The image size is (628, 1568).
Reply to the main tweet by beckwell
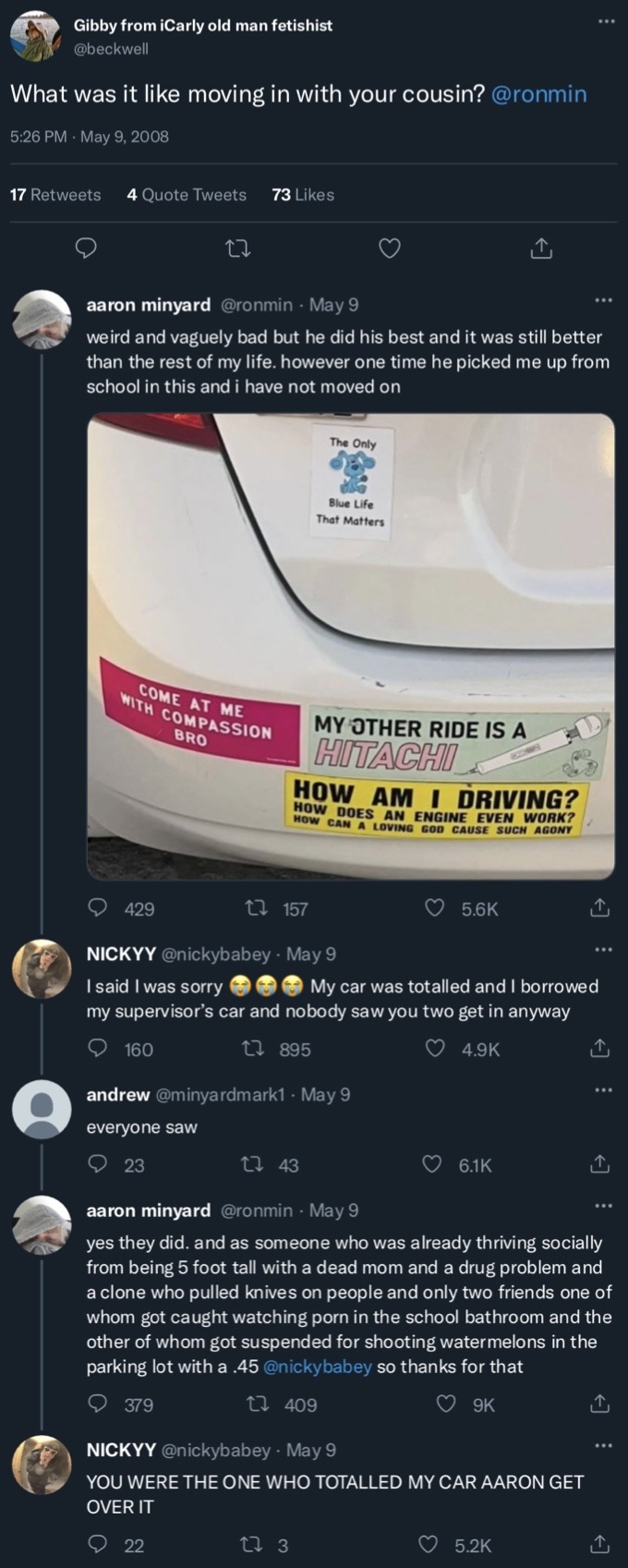click(86, 248)
